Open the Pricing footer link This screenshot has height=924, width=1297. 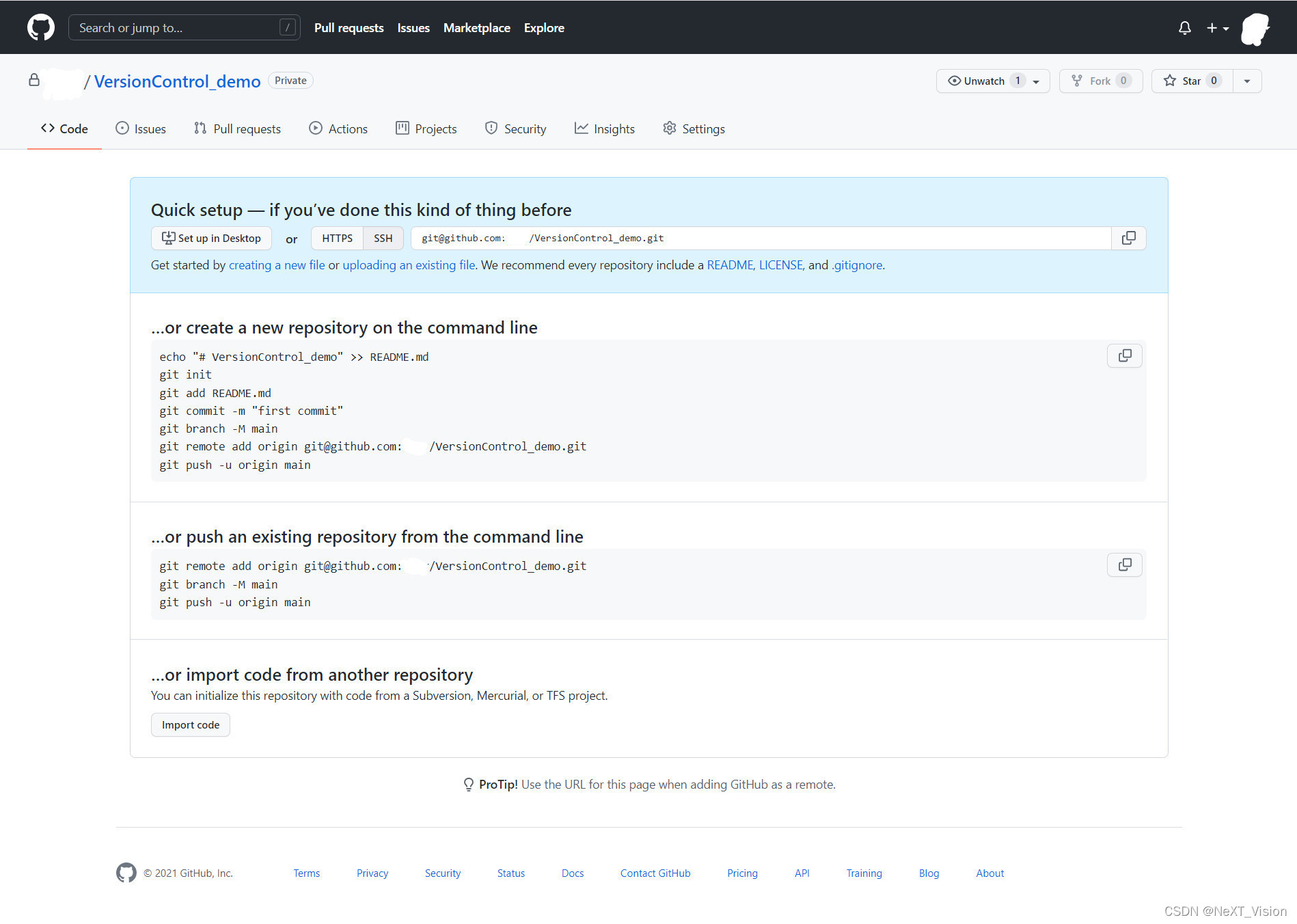pyautogui.click(x=742, y=873)
